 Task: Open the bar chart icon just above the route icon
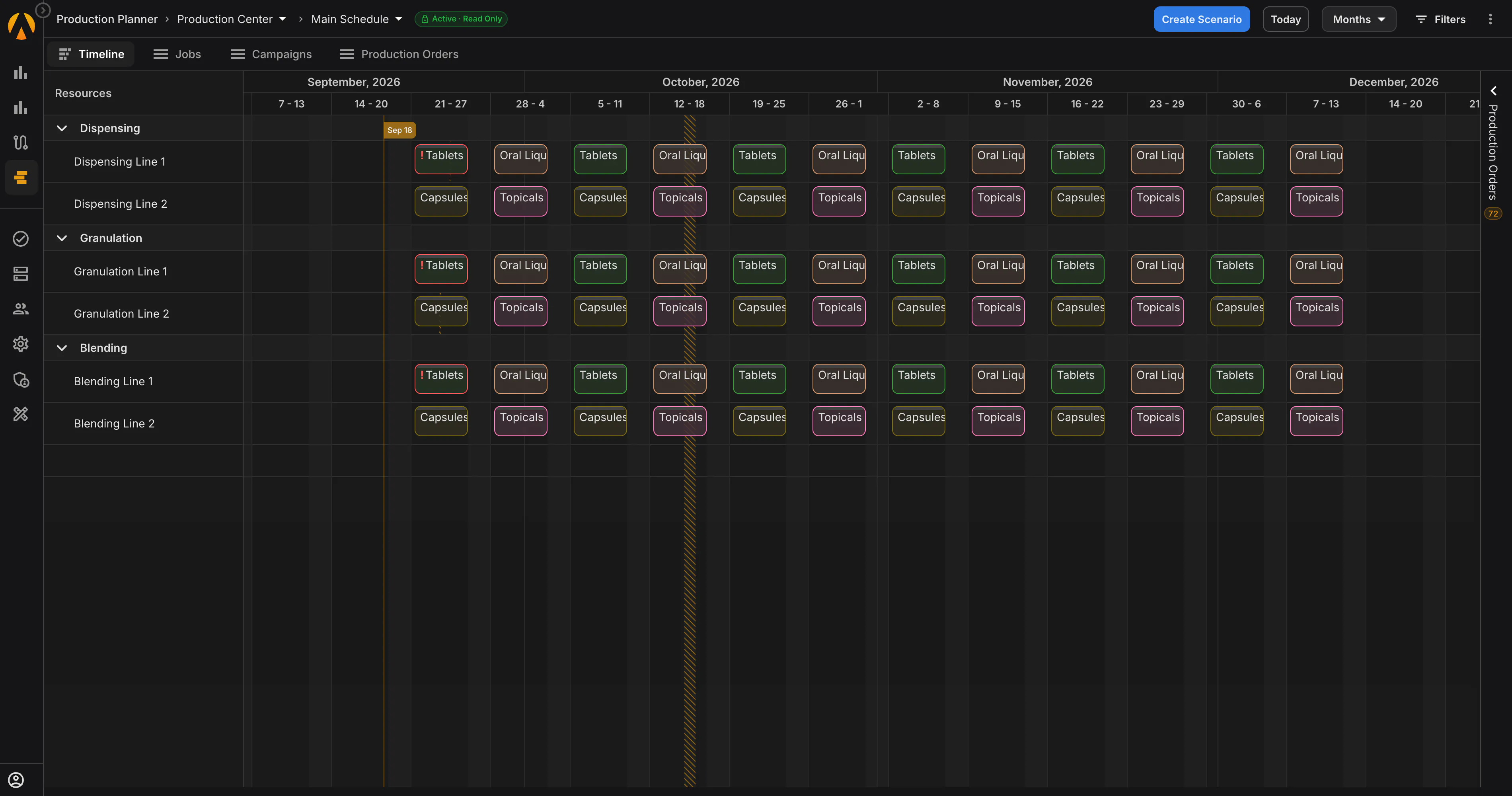(x=21, y=107)
